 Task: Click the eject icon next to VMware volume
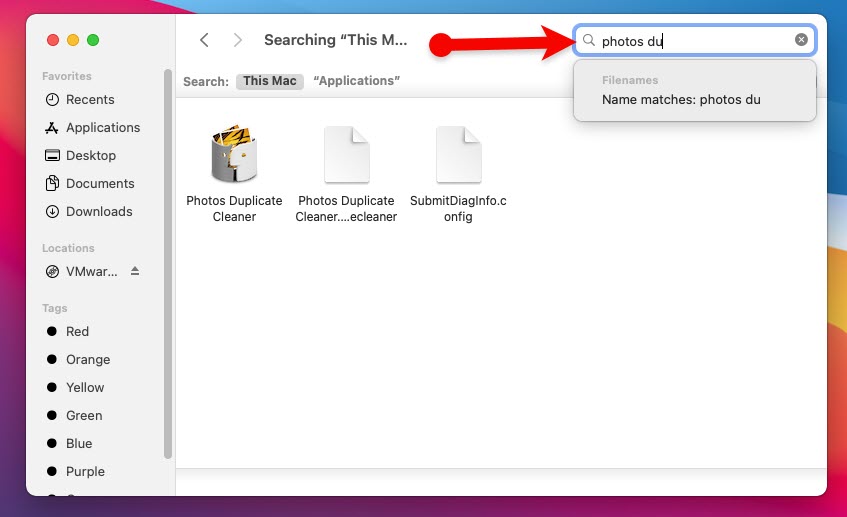point(135,272)
